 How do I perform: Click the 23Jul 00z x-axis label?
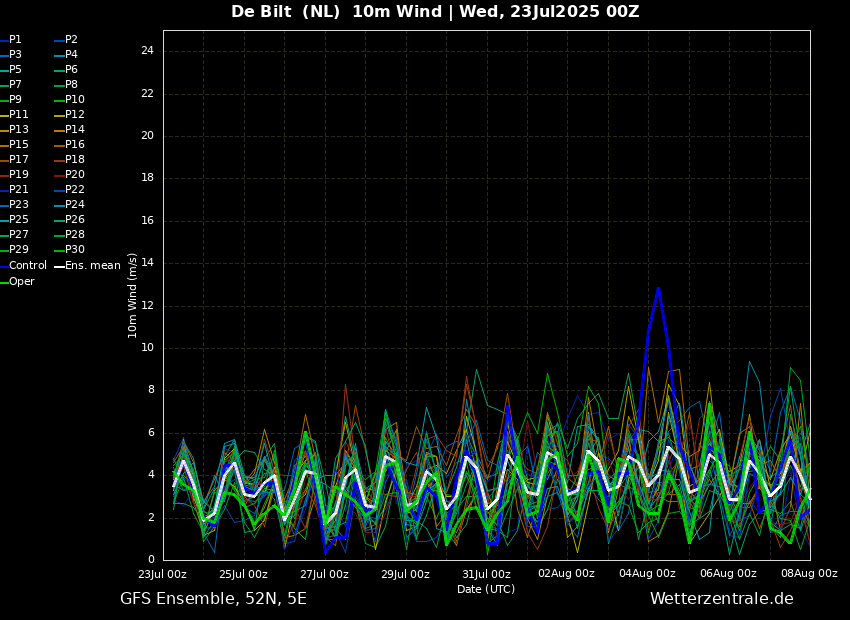pos(162,574)
